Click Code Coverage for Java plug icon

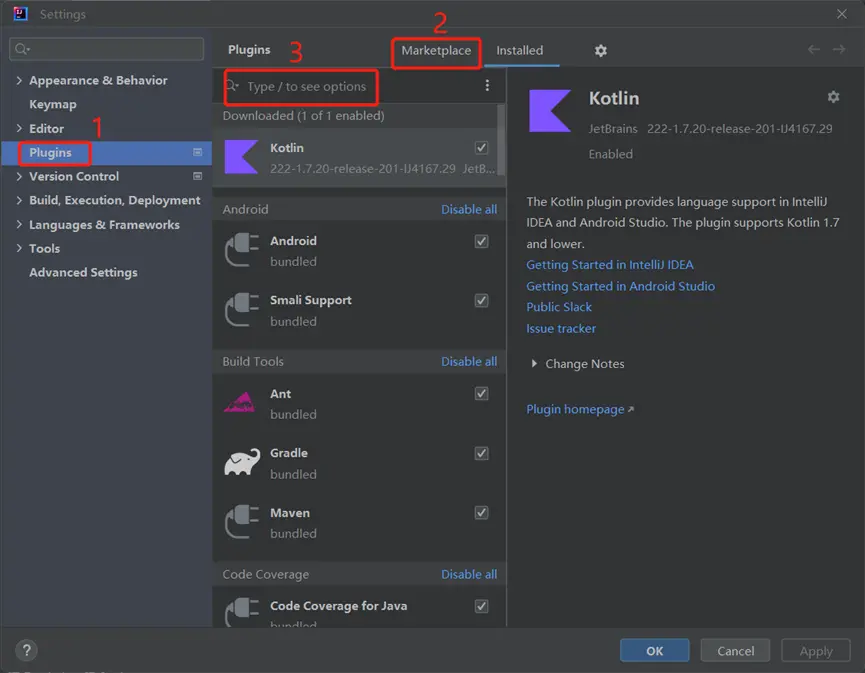(242, 611)
